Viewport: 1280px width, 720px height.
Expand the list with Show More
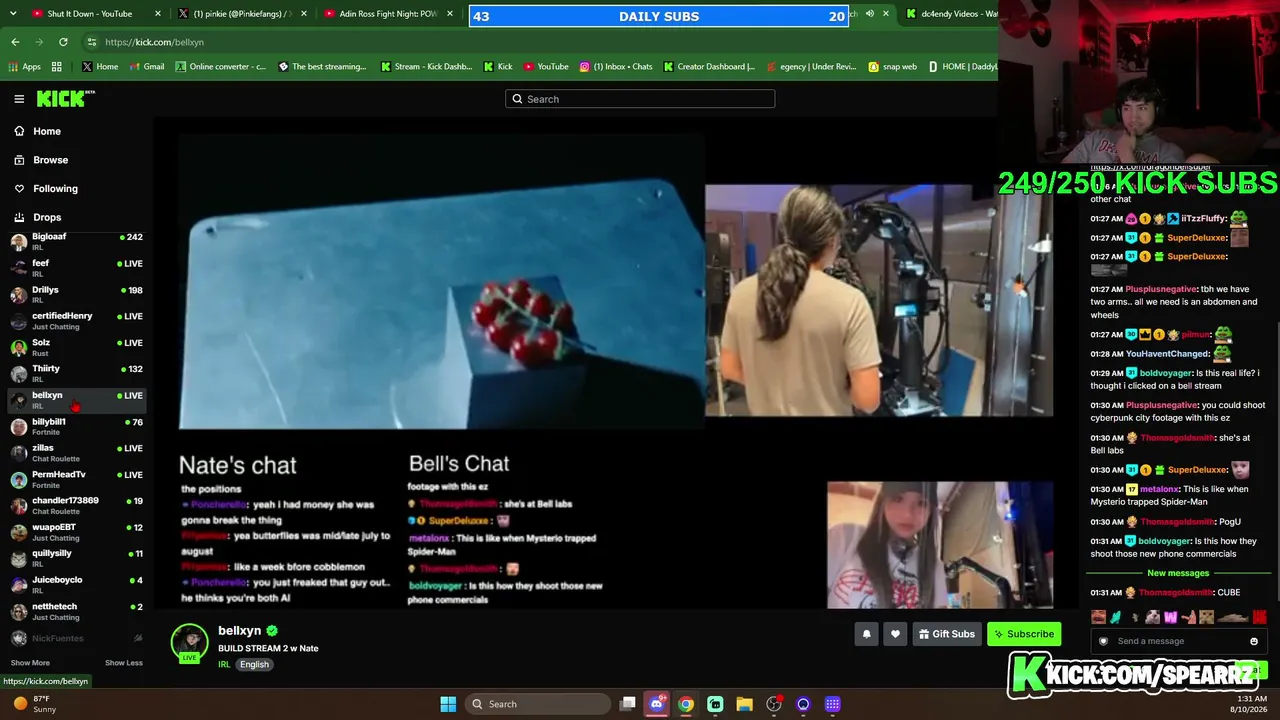pyautogui.click(x=30, y=663)
